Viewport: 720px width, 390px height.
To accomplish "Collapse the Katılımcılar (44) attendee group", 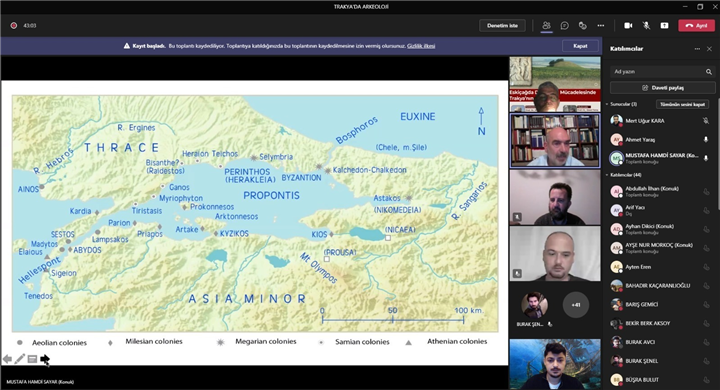I will coord(607,175).
